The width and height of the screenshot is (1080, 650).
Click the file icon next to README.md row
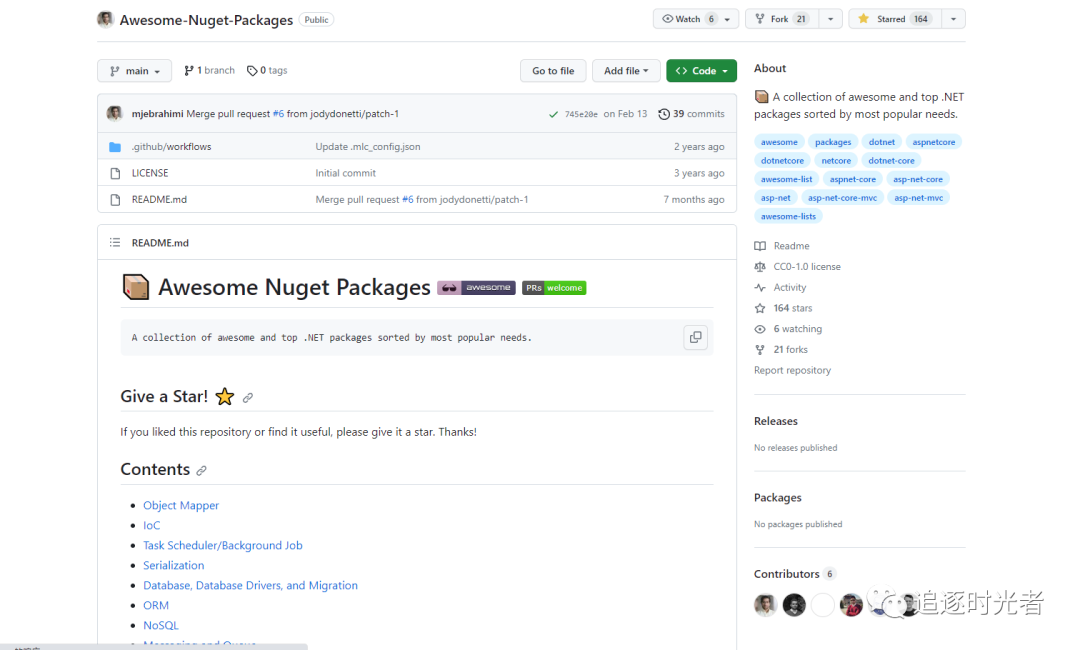[x=115, y=200]
